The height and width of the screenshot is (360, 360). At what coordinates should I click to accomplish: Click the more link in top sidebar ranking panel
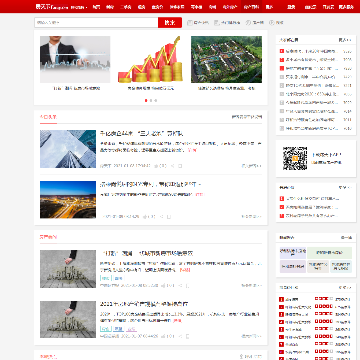tap(345, 40)
